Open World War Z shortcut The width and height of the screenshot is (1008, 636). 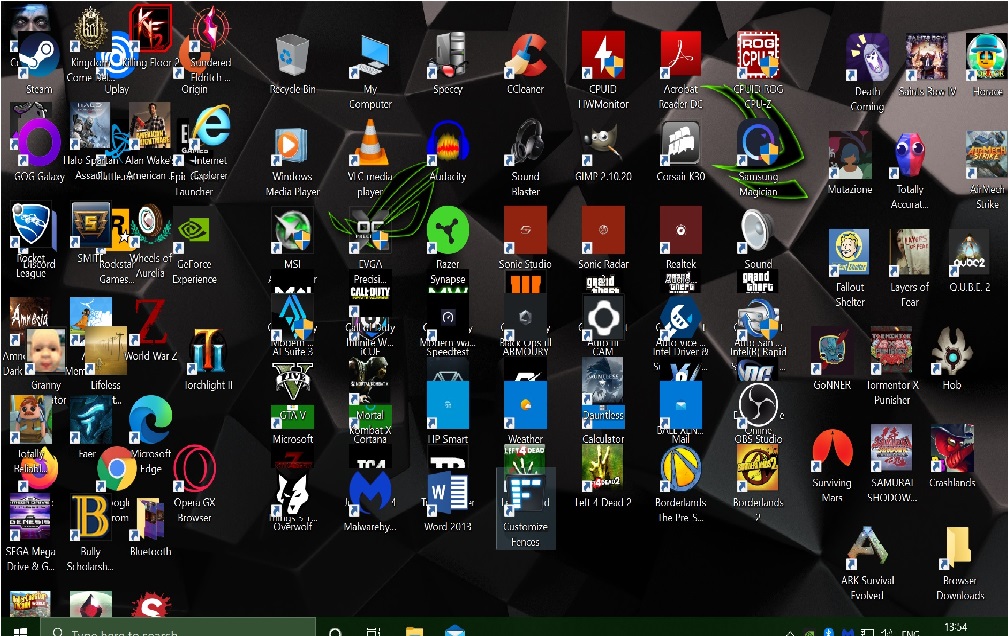coord(152,322)
